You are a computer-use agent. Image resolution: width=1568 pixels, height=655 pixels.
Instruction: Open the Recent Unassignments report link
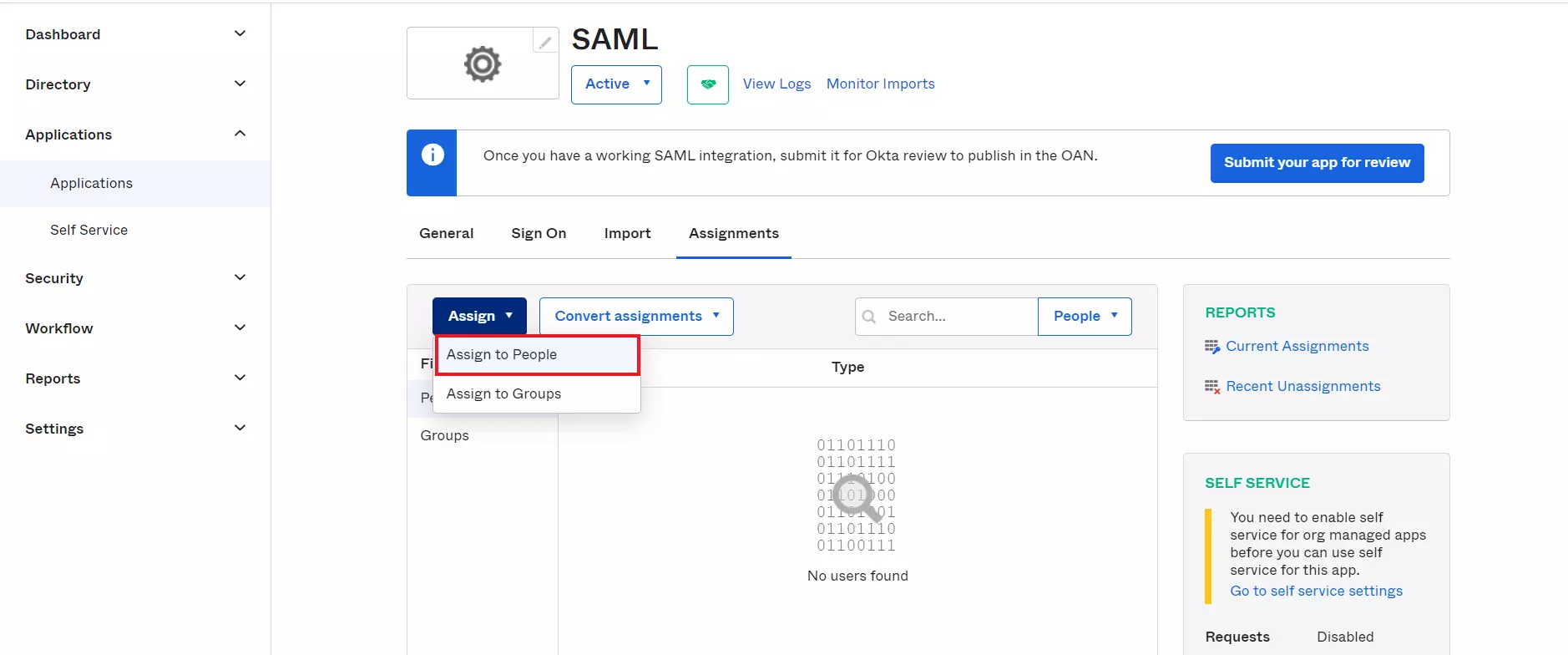1303,387
